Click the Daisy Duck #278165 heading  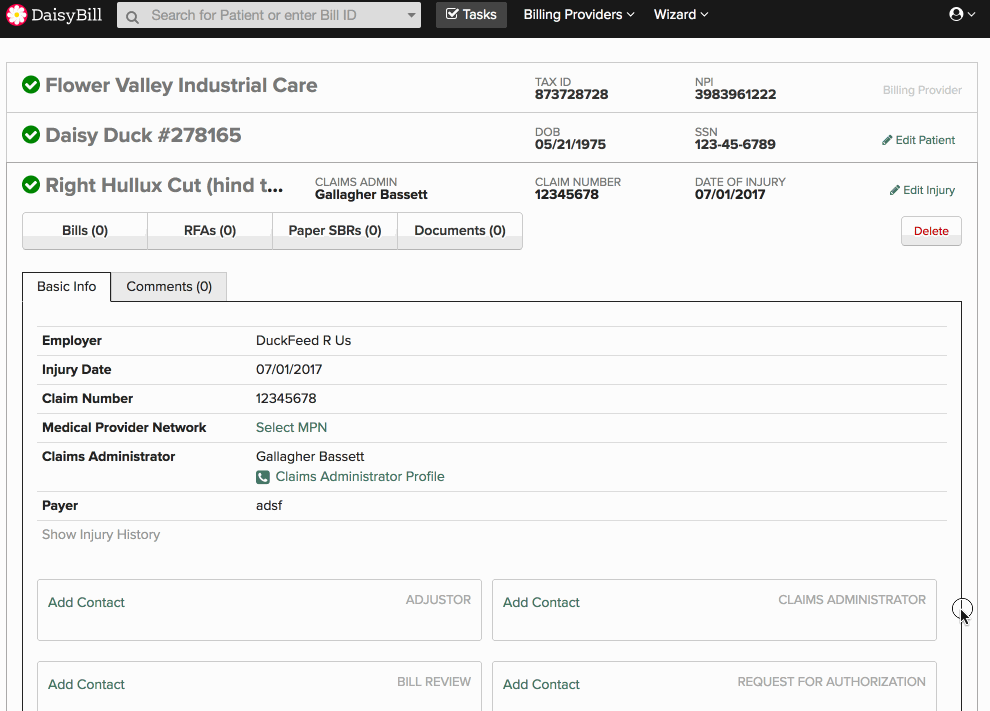143,135
